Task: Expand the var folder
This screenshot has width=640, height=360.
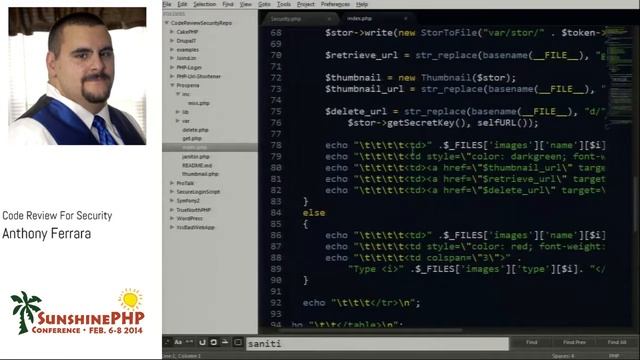Action: (178, 121)
